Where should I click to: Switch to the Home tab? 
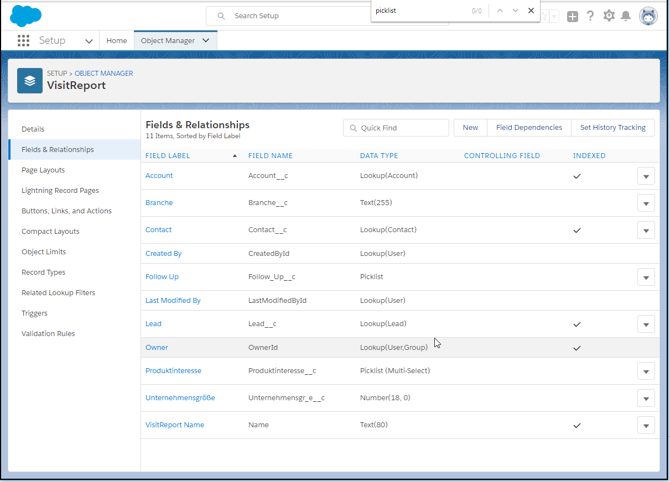click(117, 41)
